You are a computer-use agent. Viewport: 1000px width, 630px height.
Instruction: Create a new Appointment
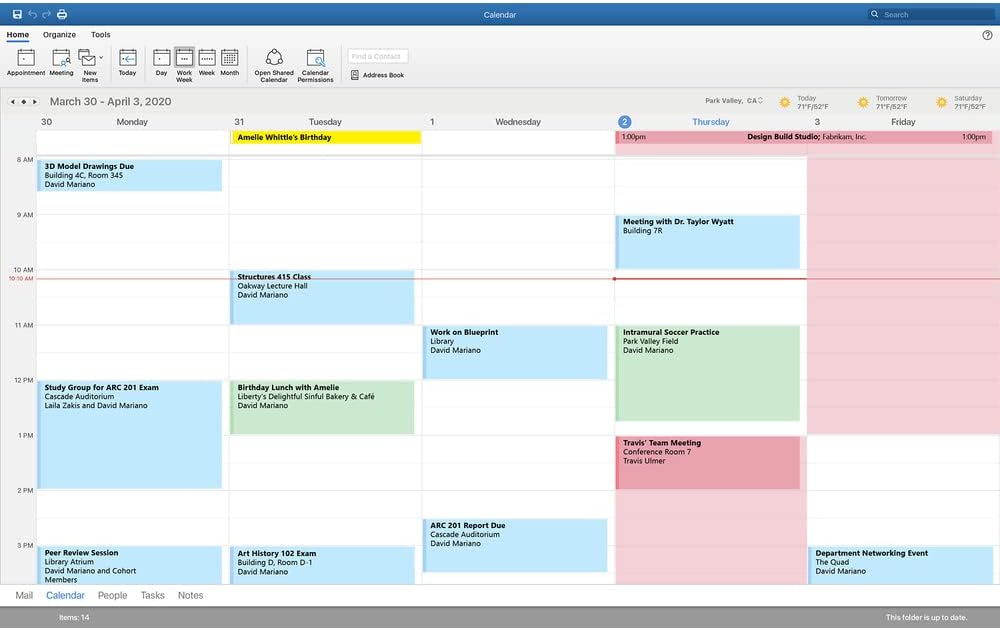[x=26, y=61]
